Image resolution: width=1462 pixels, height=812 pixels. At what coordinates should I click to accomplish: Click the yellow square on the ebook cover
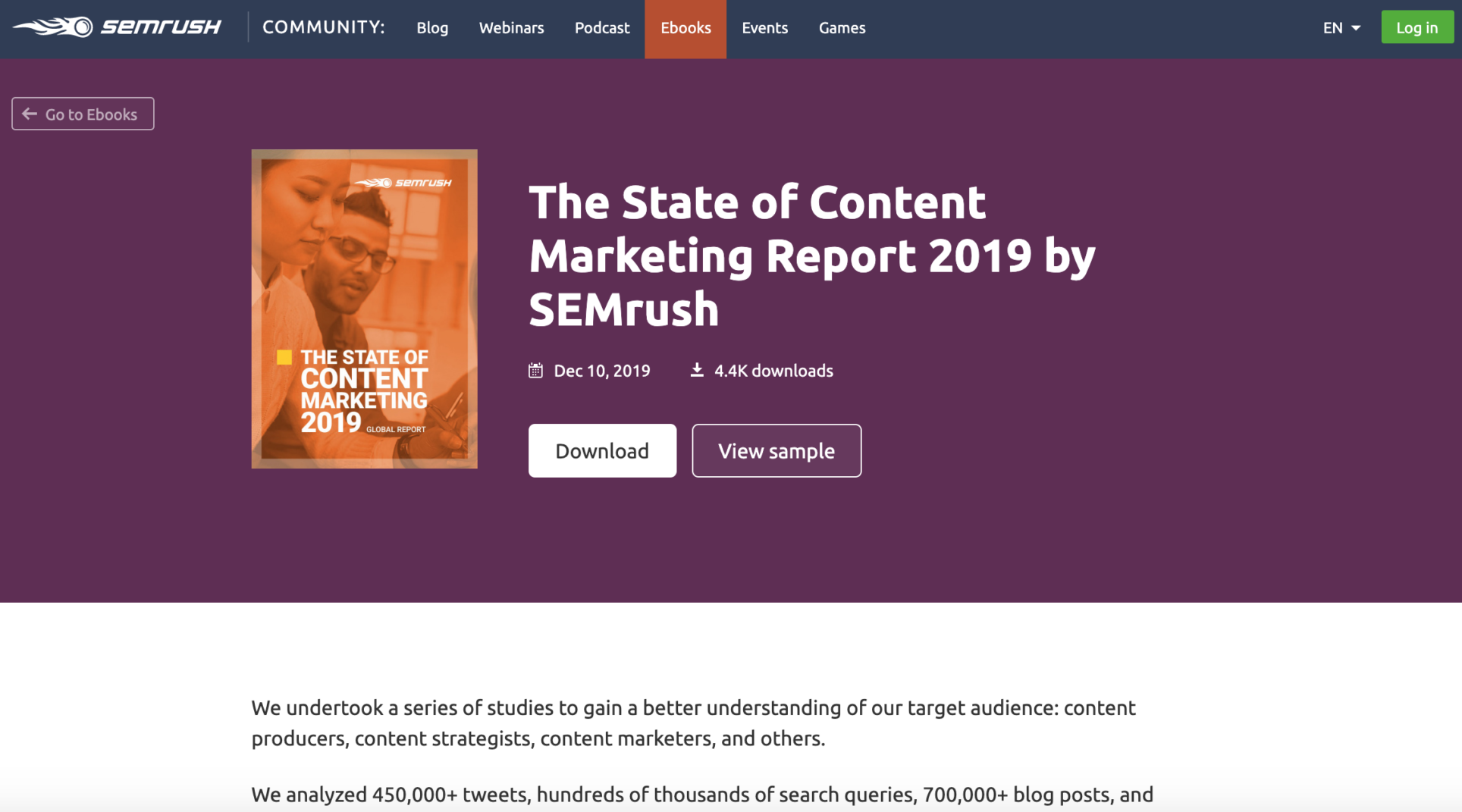click(x=284, y=358)
